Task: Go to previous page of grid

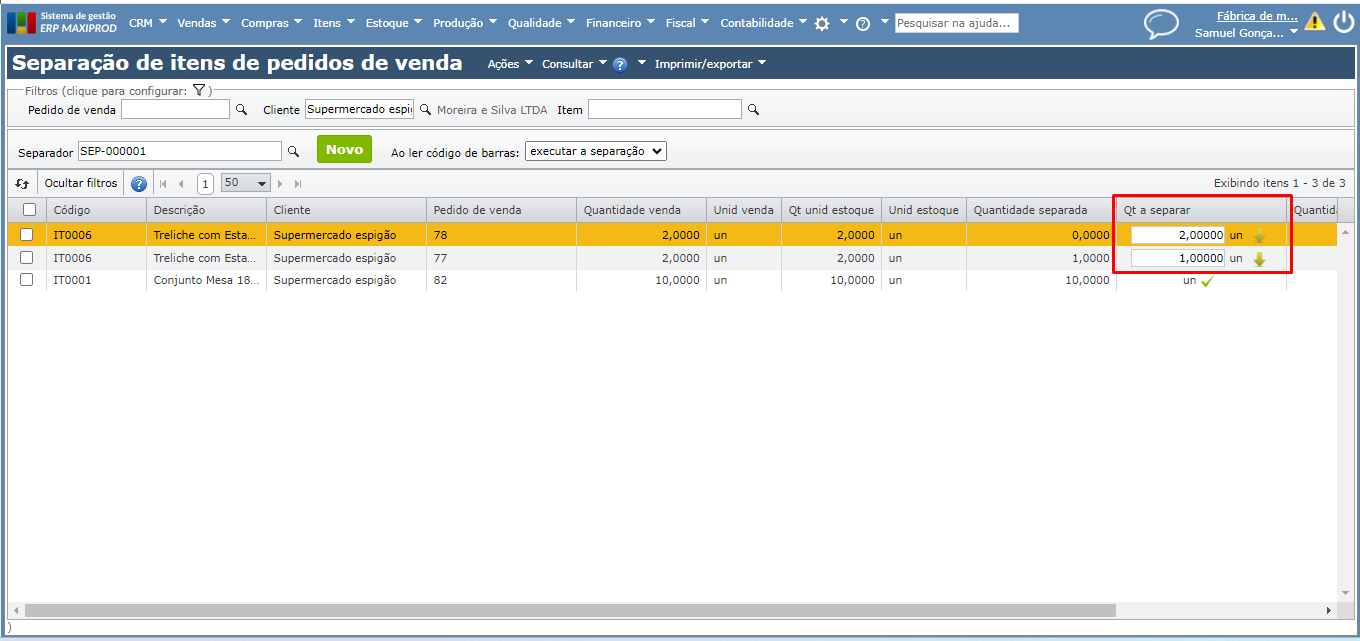Action: point(181,184)
